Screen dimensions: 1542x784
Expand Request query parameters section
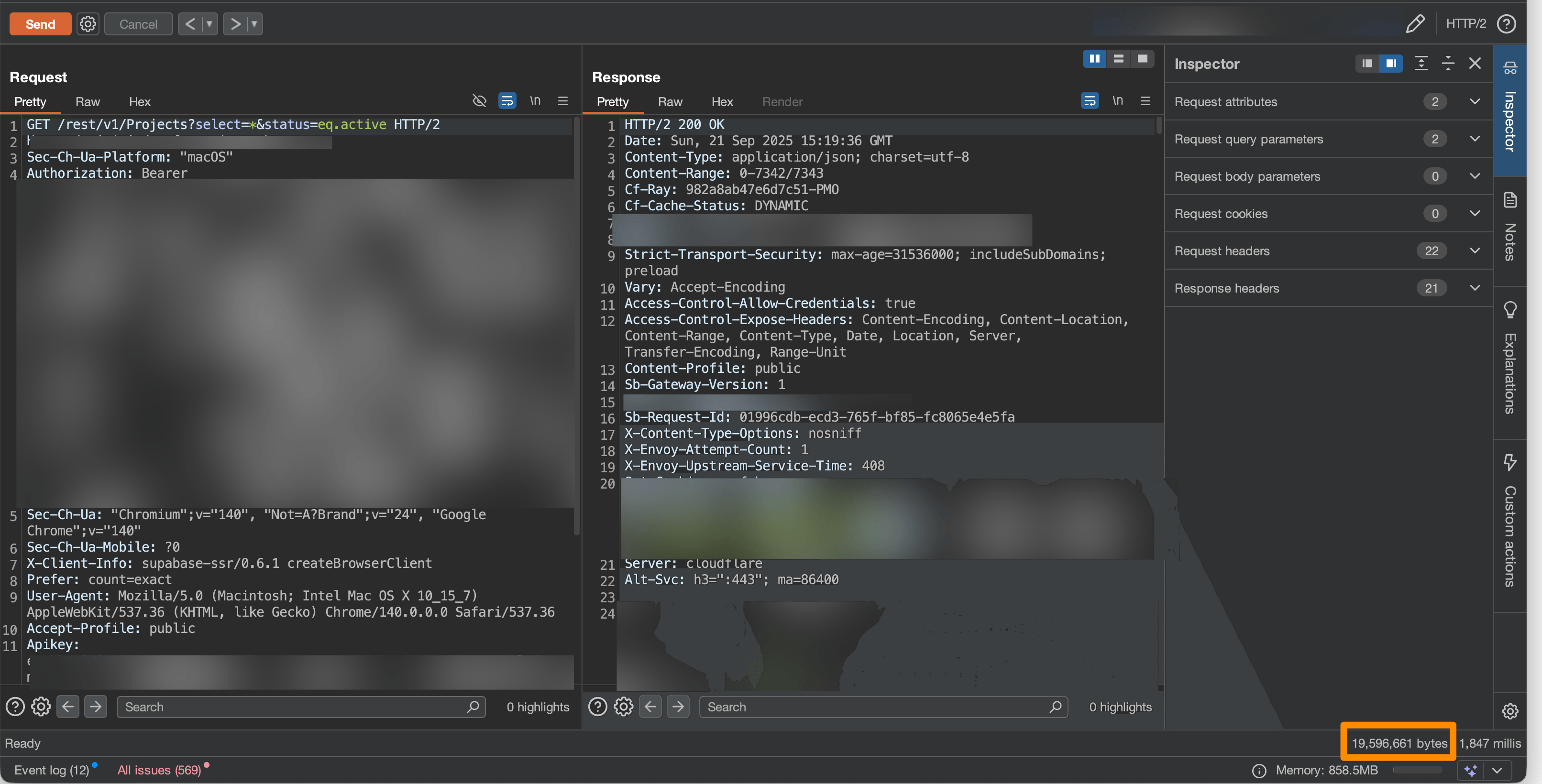pos(1475,139)
